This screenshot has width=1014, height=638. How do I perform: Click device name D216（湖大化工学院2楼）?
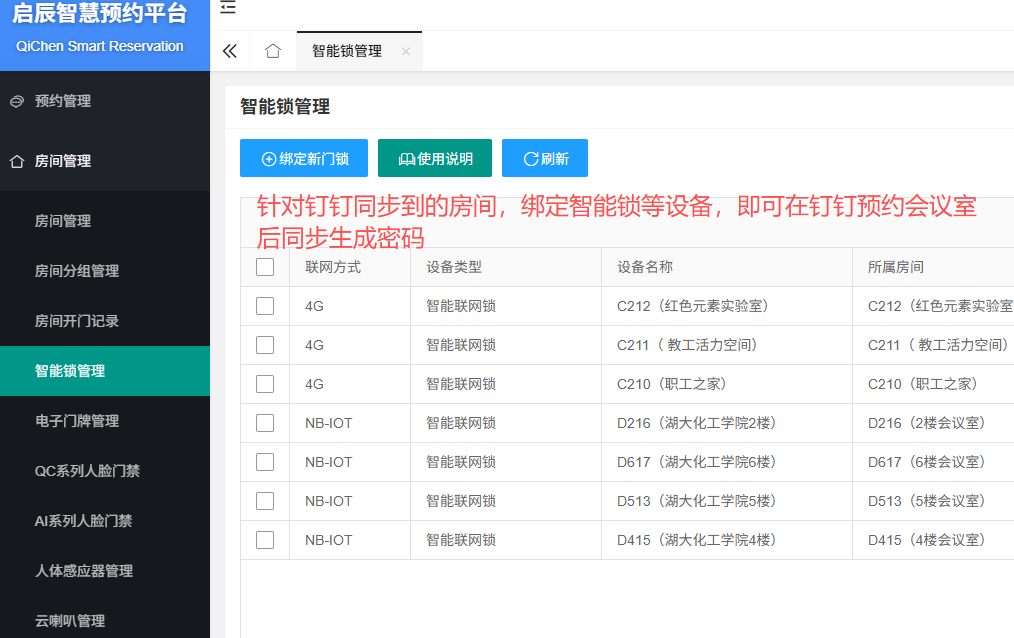coord(698,423)
